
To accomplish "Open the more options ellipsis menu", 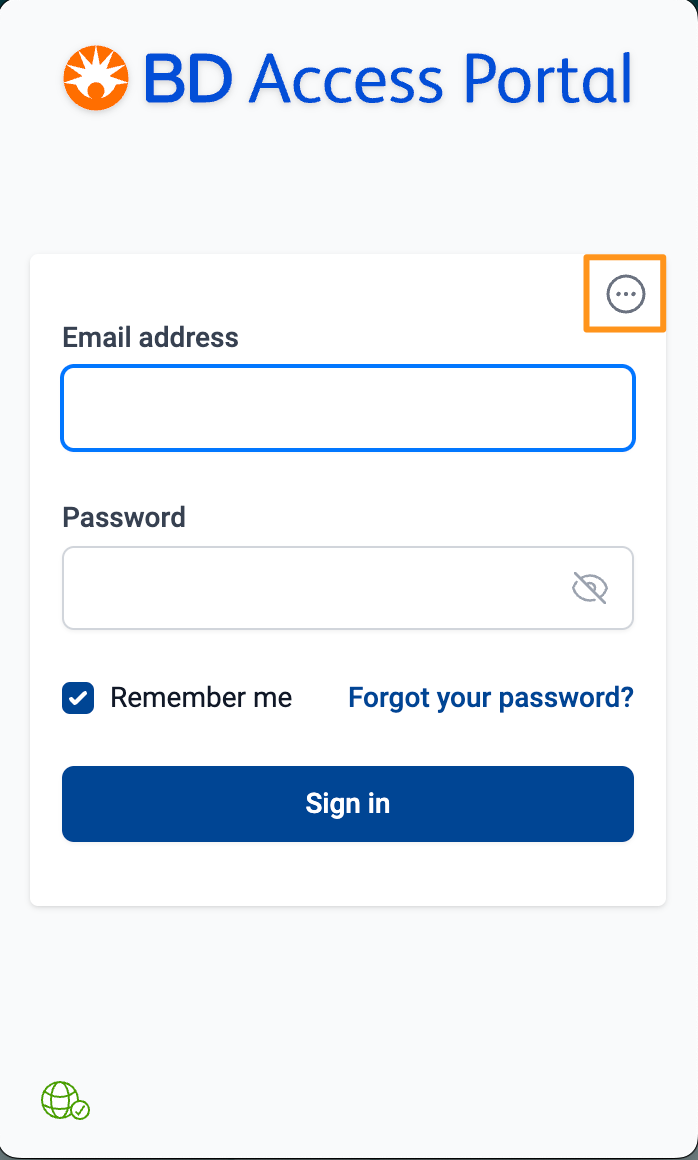I will pos(626,294).
